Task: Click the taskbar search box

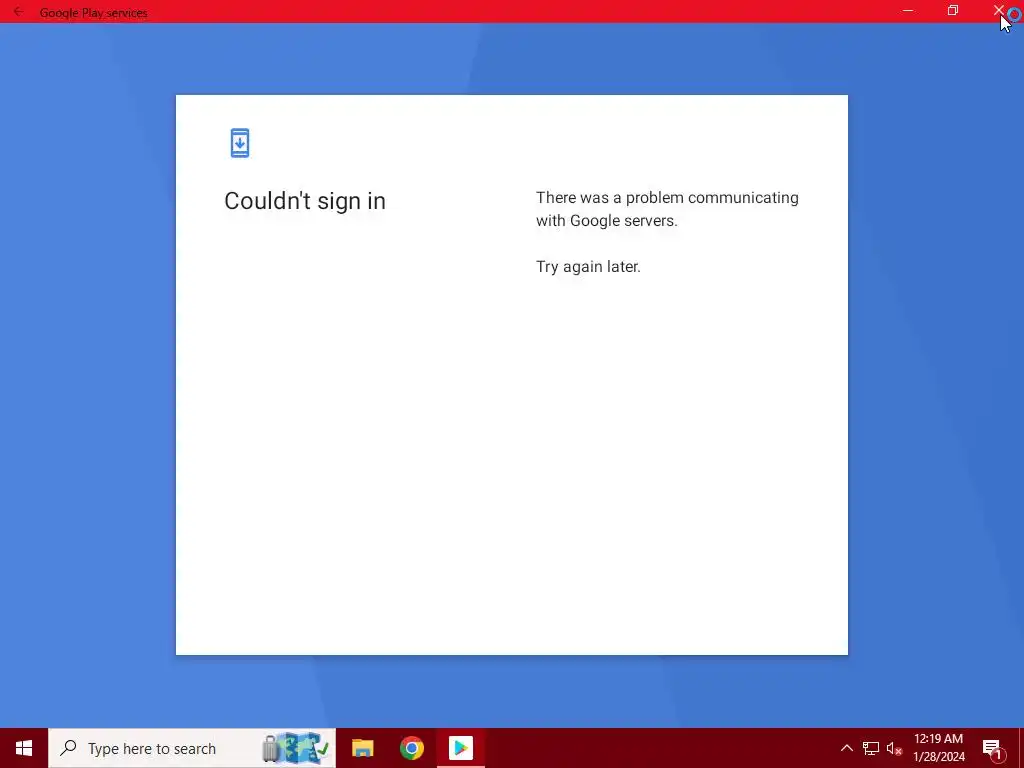Action: pyautogui.click(x=192, y=748)
